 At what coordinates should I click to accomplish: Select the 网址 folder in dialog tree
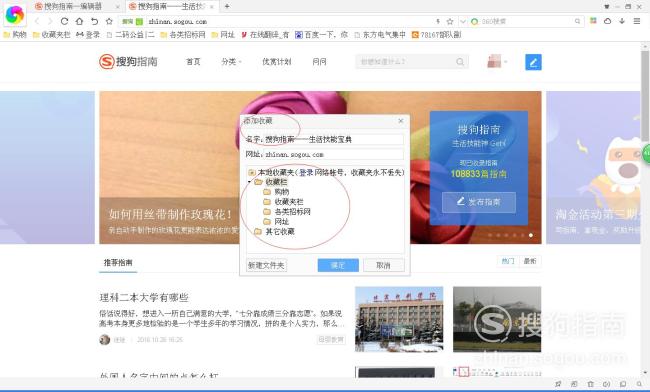coord(276,222)
